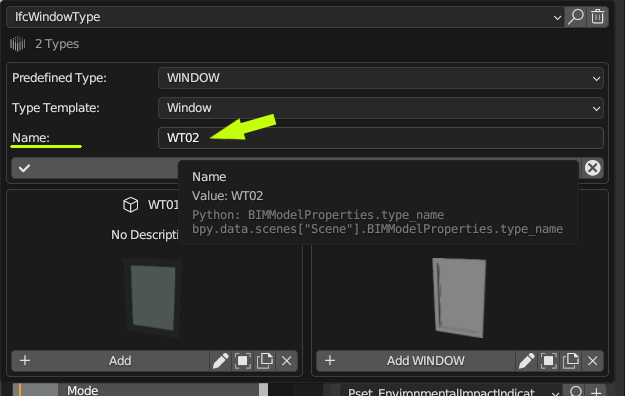Click the copy icon beside Add WINDOW
The height and width of the screenshot is (396, 625).
click(571, 361)
